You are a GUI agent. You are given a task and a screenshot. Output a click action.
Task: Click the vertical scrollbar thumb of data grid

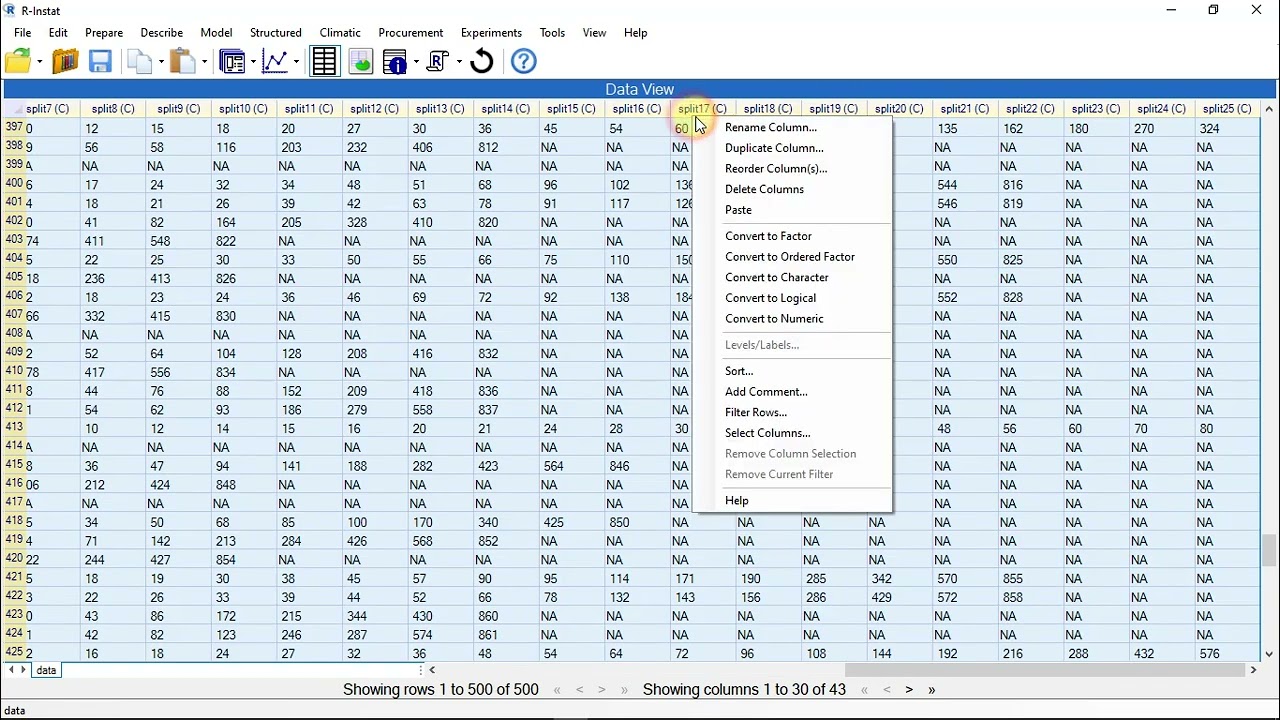coord(1269,550)
